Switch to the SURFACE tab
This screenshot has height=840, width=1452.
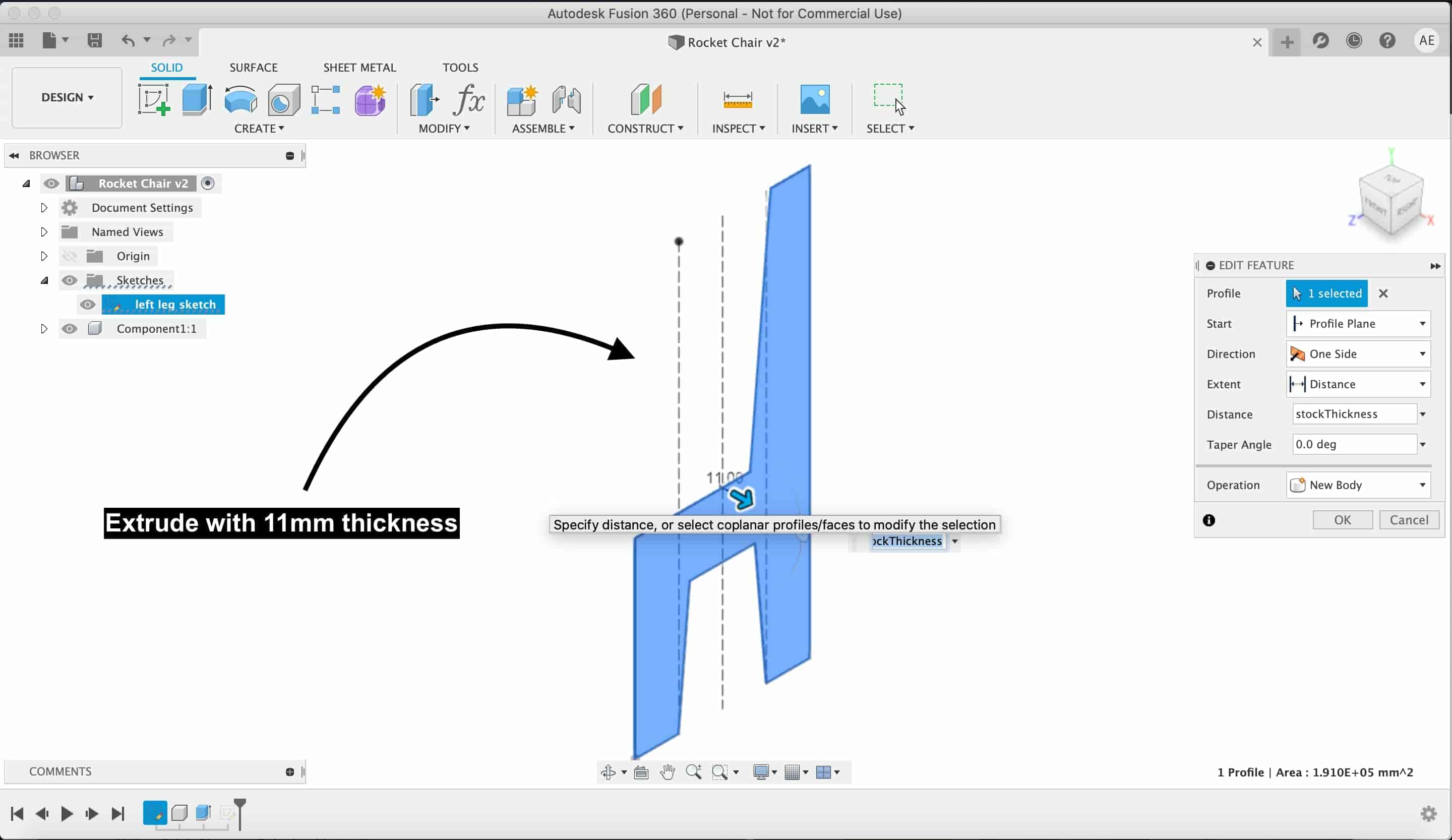253,67
